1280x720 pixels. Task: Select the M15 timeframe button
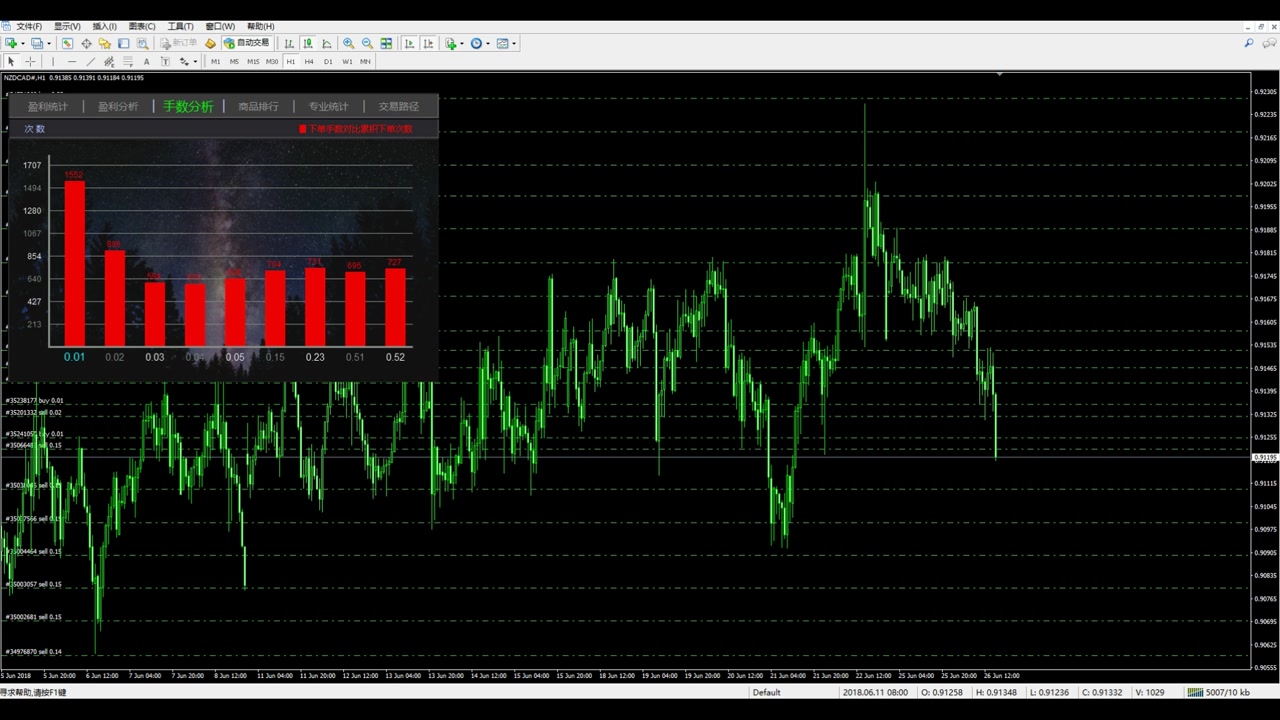tap(253, 61)
